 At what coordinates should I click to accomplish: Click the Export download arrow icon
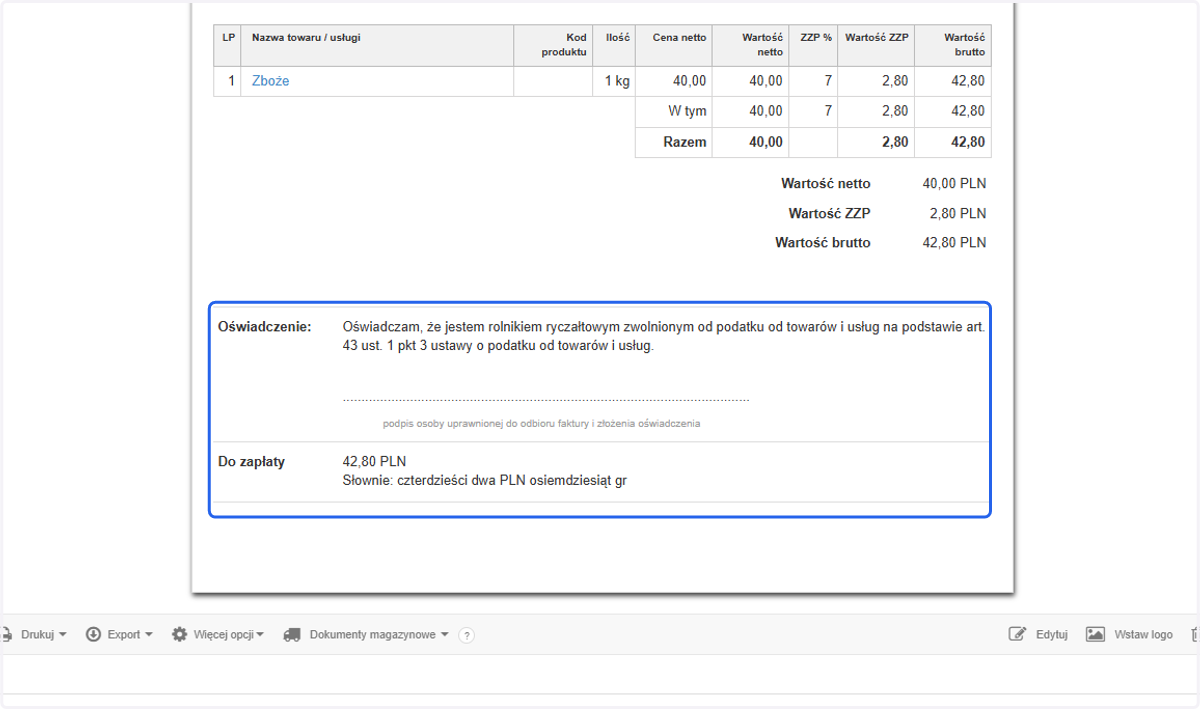tap(93, 634)
